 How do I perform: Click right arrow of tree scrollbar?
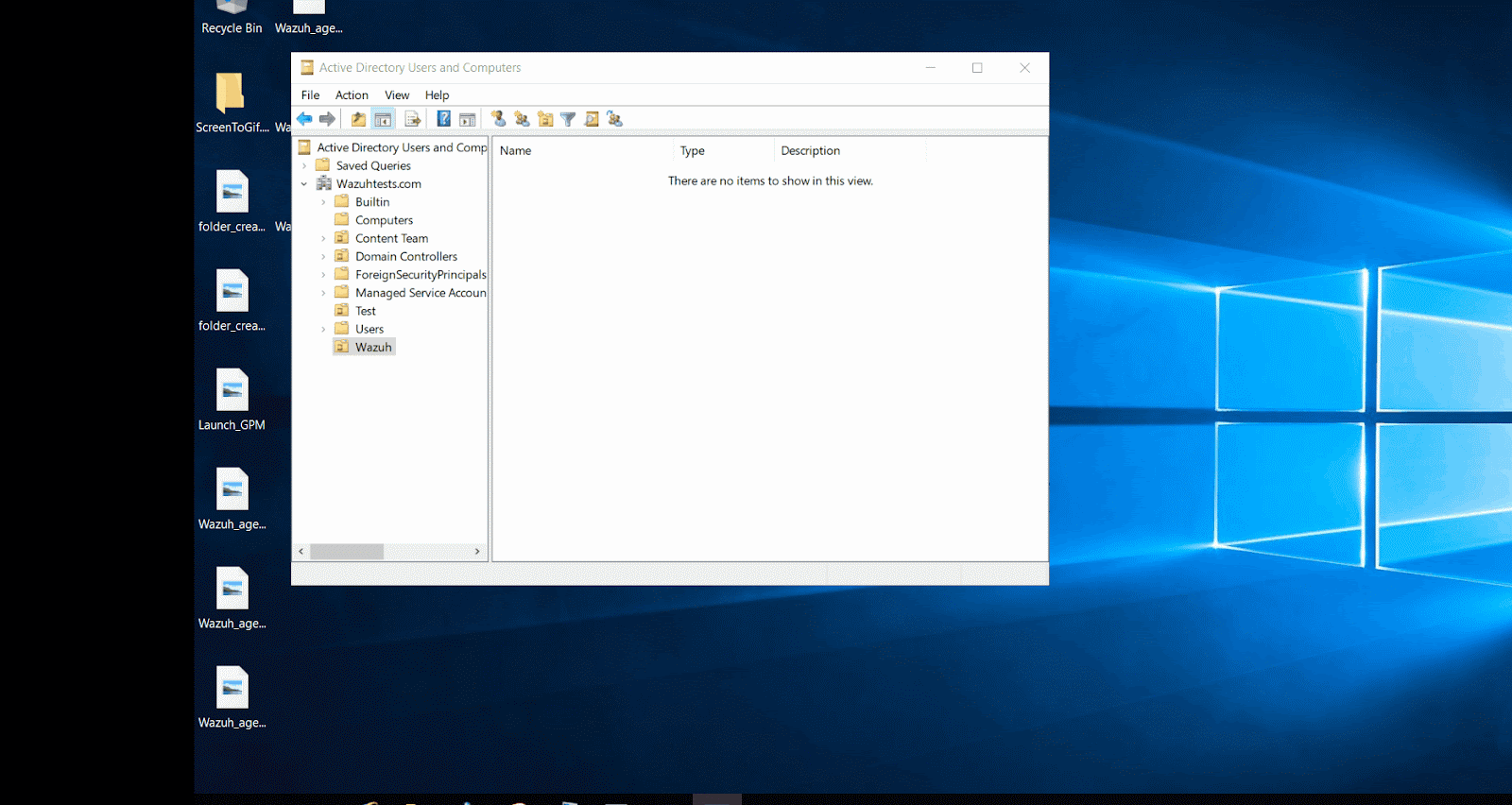tap(477, 552)
